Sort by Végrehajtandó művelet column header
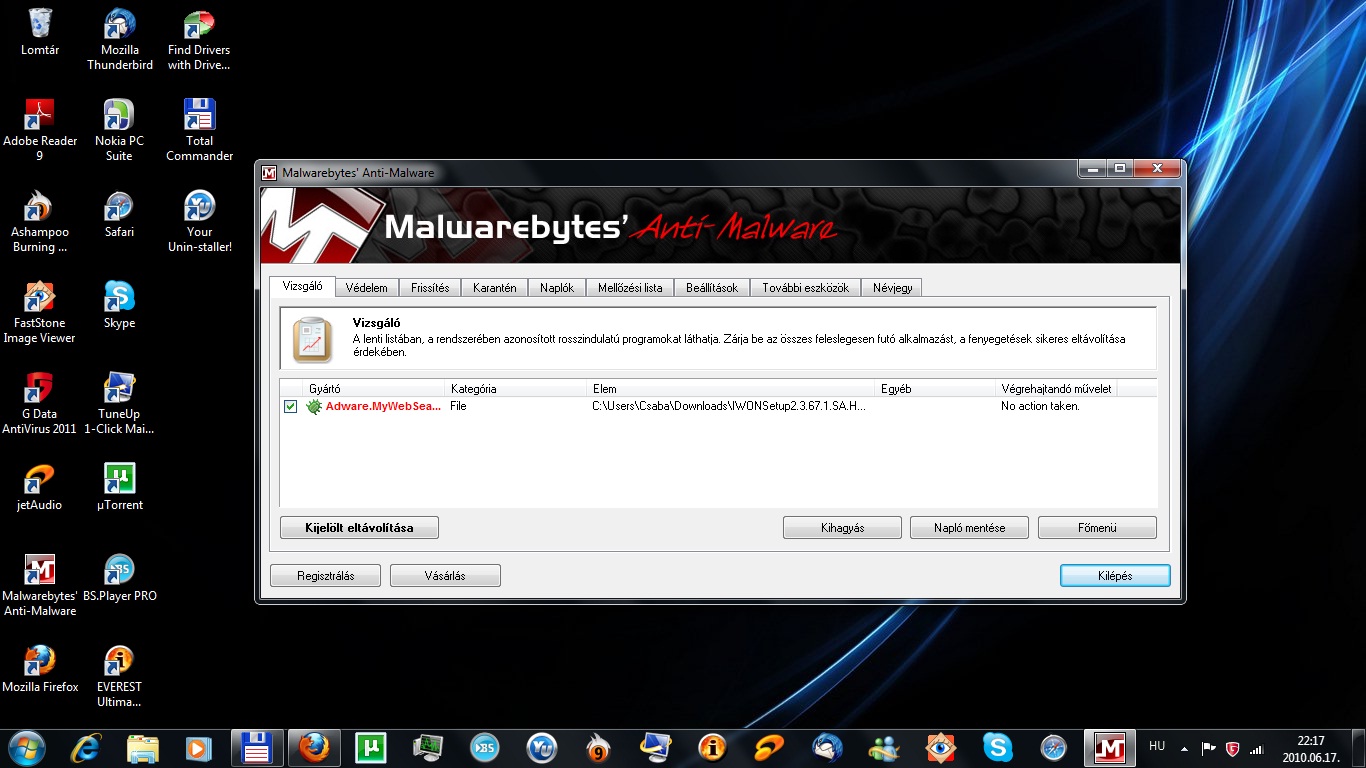Image resolution: width=1366 pixels, height=768 pixels. (1056, 389)
